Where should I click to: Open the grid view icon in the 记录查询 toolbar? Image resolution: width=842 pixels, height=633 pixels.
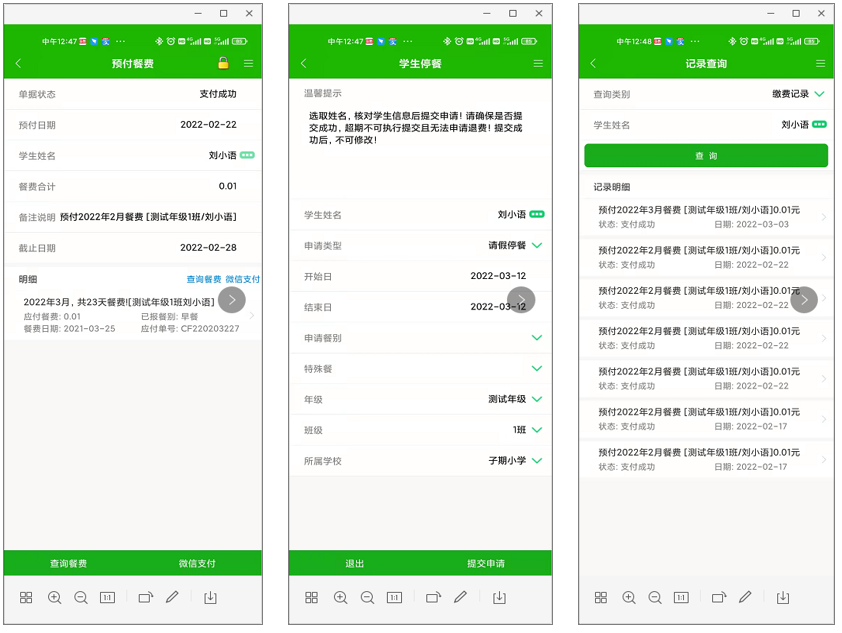tap(601, 598)
